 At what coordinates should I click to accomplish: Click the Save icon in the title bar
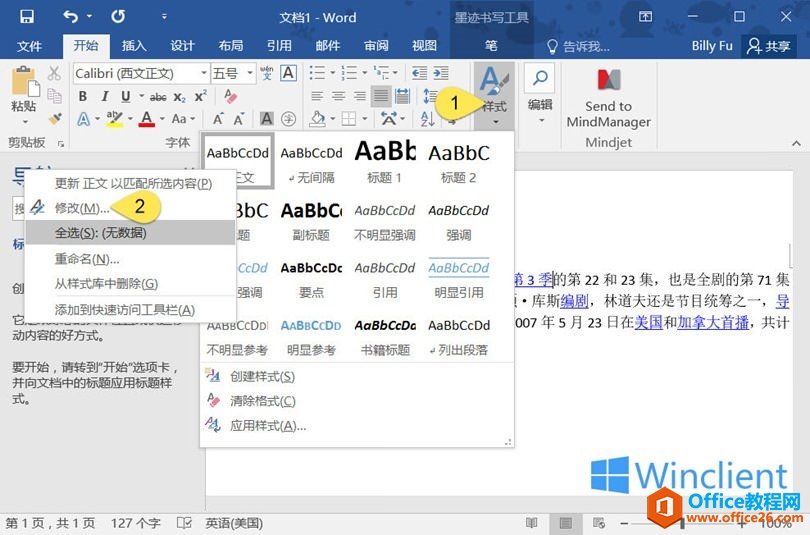coord(26,17)
